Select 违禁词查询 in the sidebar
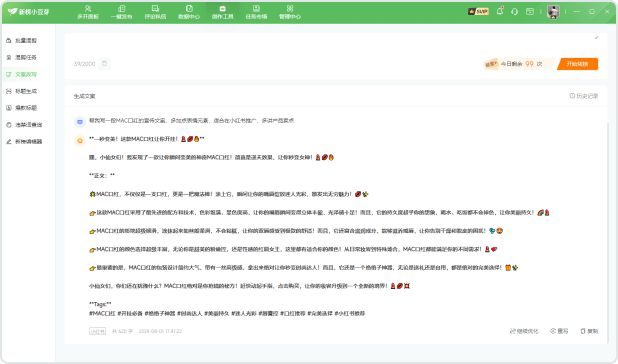 tap(24, 125)
